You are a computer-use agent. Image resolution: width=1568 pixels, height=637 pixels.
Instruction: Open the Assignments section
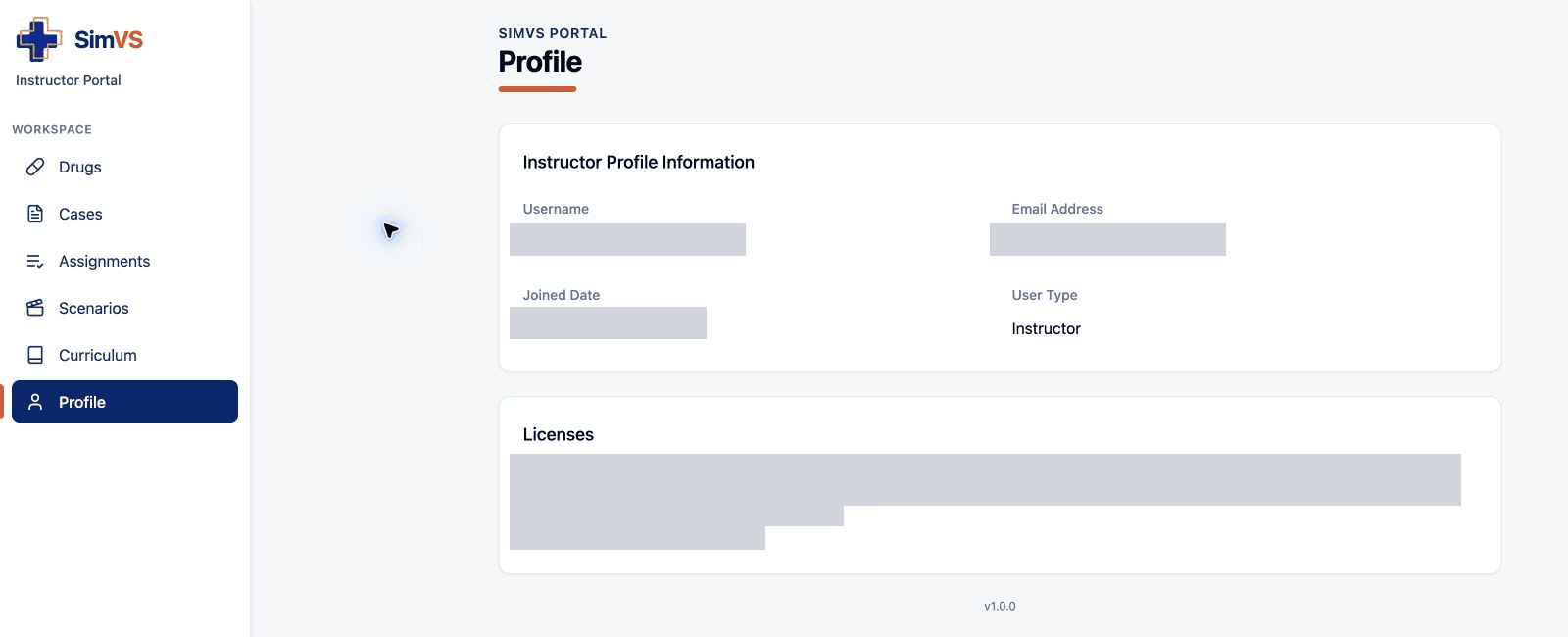[124, 261]
